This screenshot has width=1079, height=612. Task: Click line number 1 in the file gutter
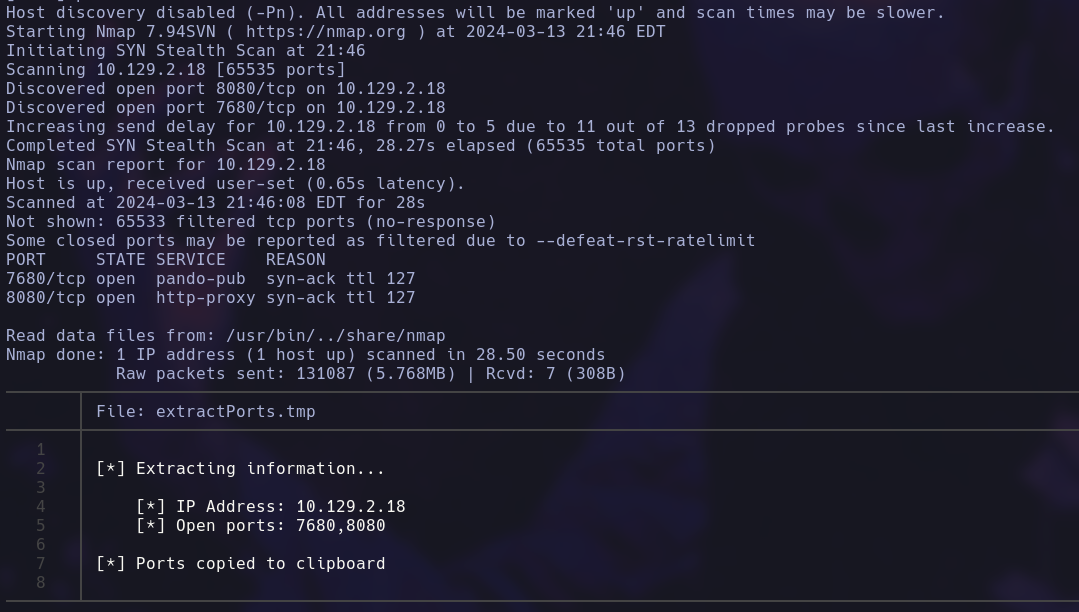tap(41, 449)
